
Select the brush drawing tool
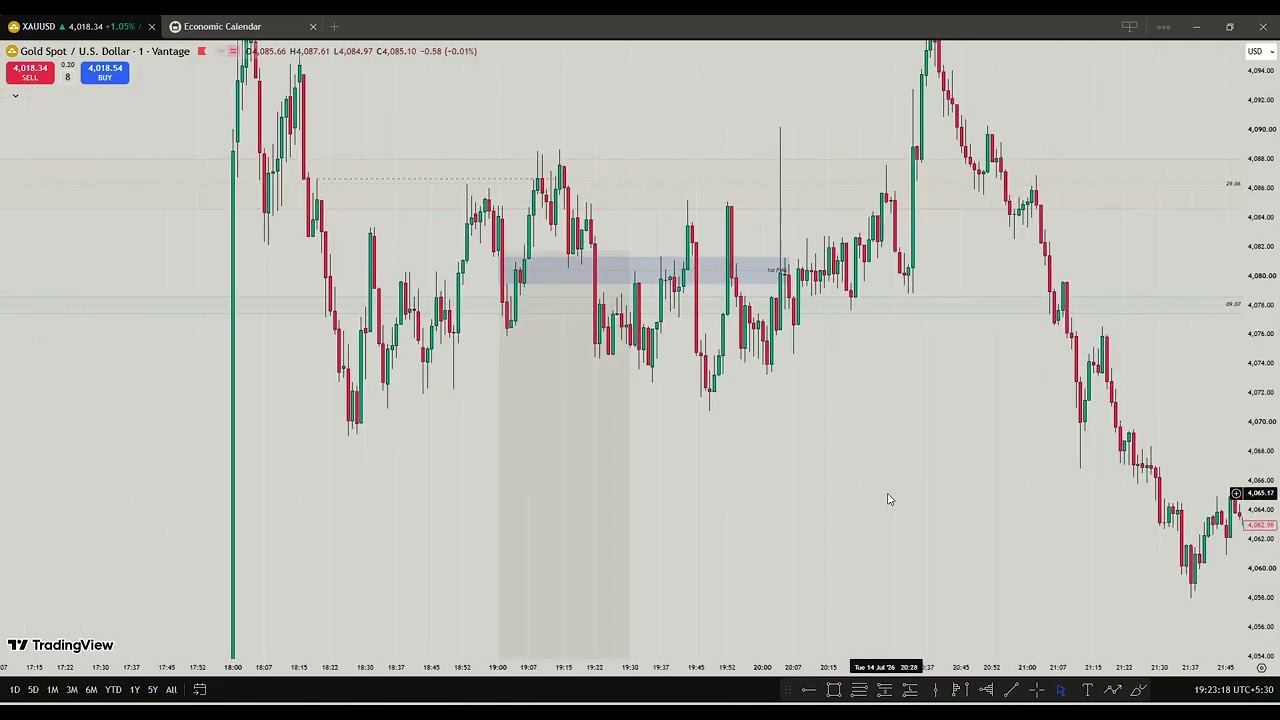(x=1138, y=690)
